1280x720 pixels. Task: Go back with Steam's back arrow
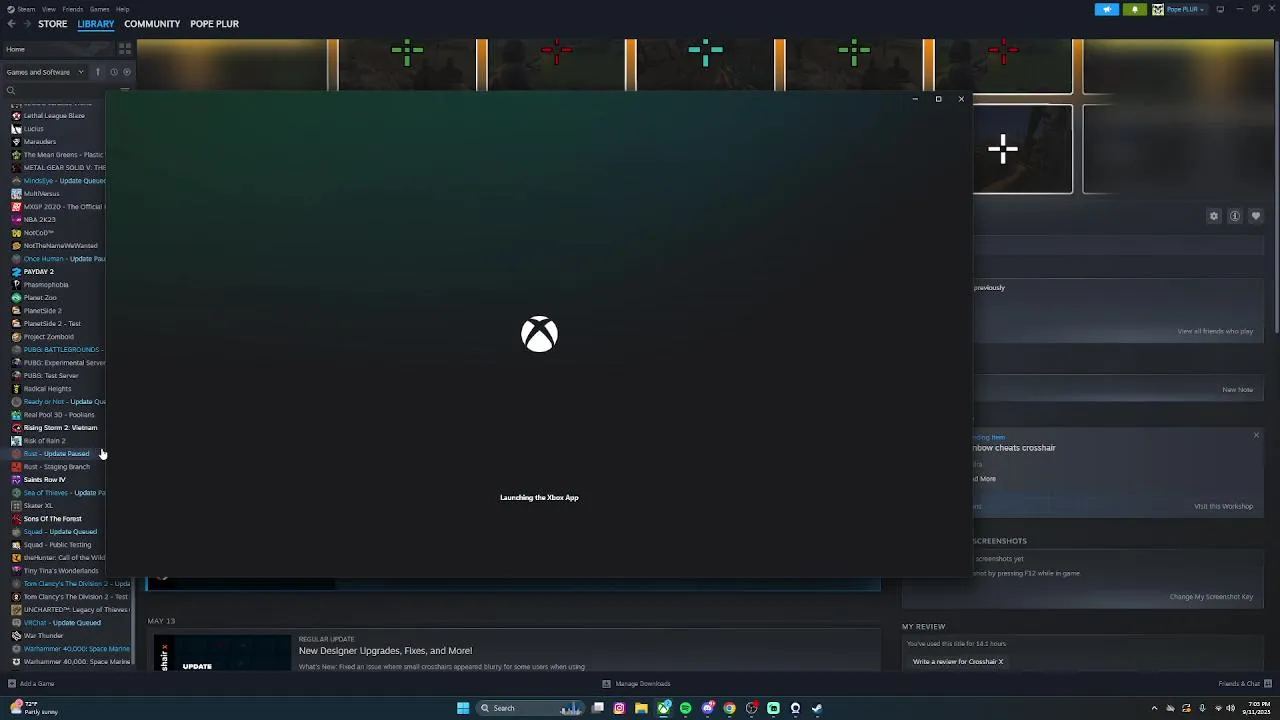[x=10, y=24]
